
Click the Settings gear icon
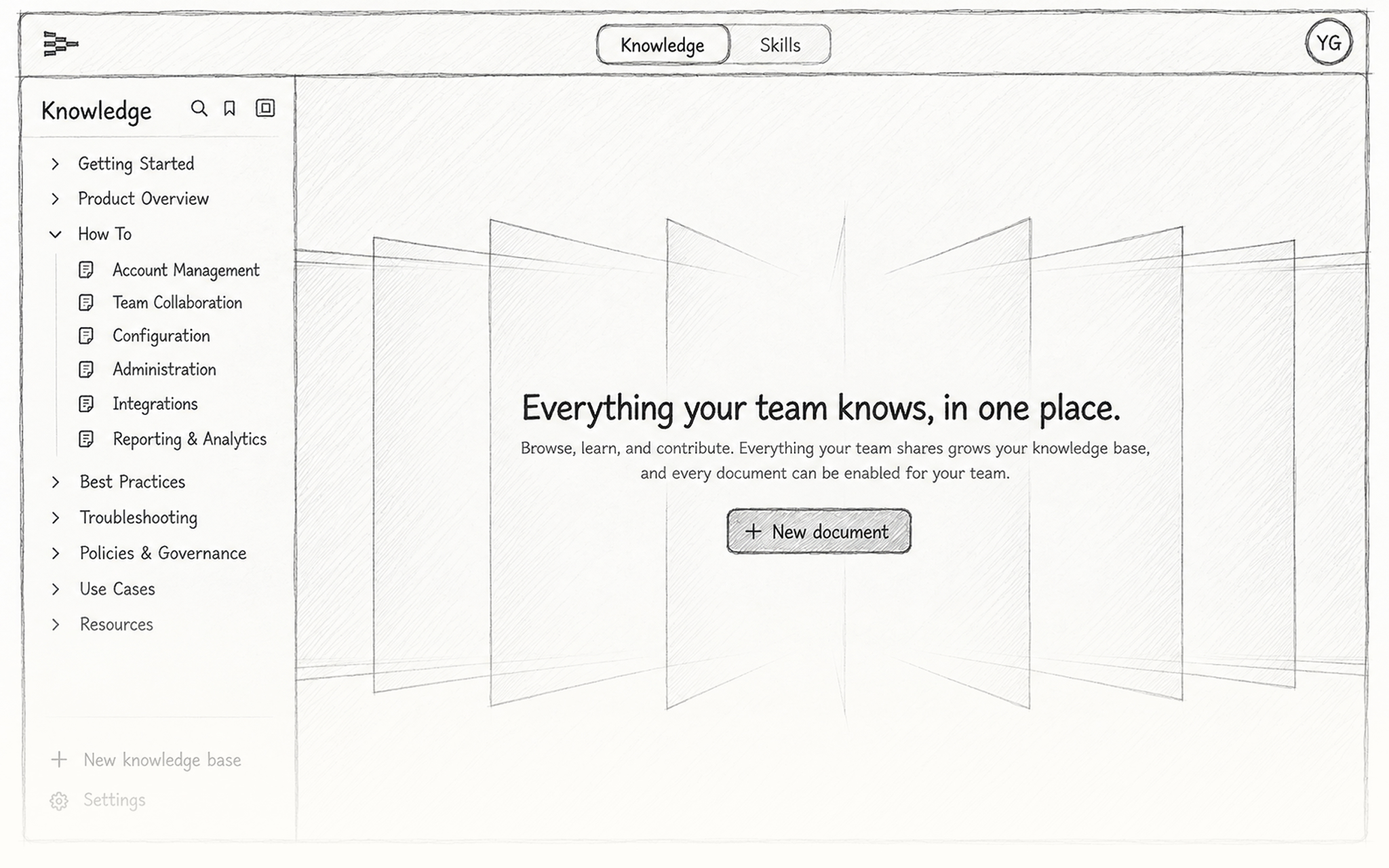tap(59, 801)
